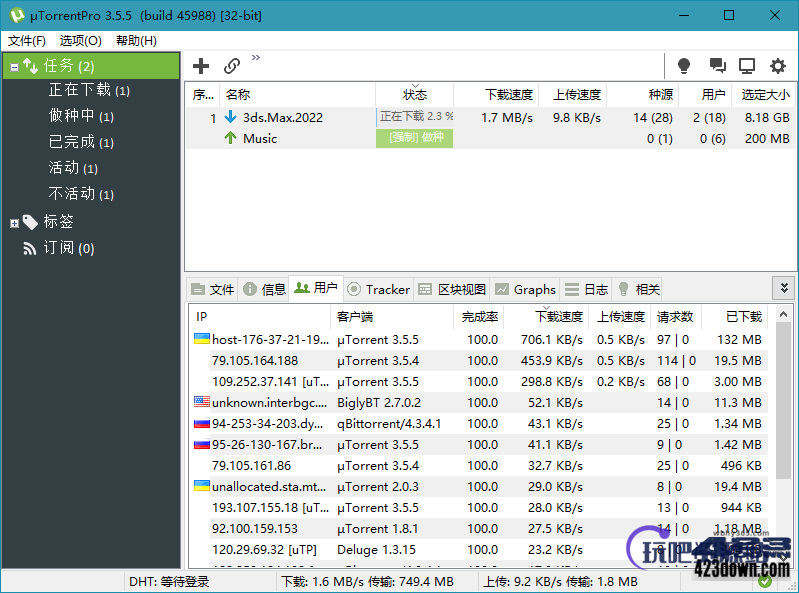Viewport: 799px width, 593px height.
Task: Select the Music torrent name
Action: pos(260,139)
